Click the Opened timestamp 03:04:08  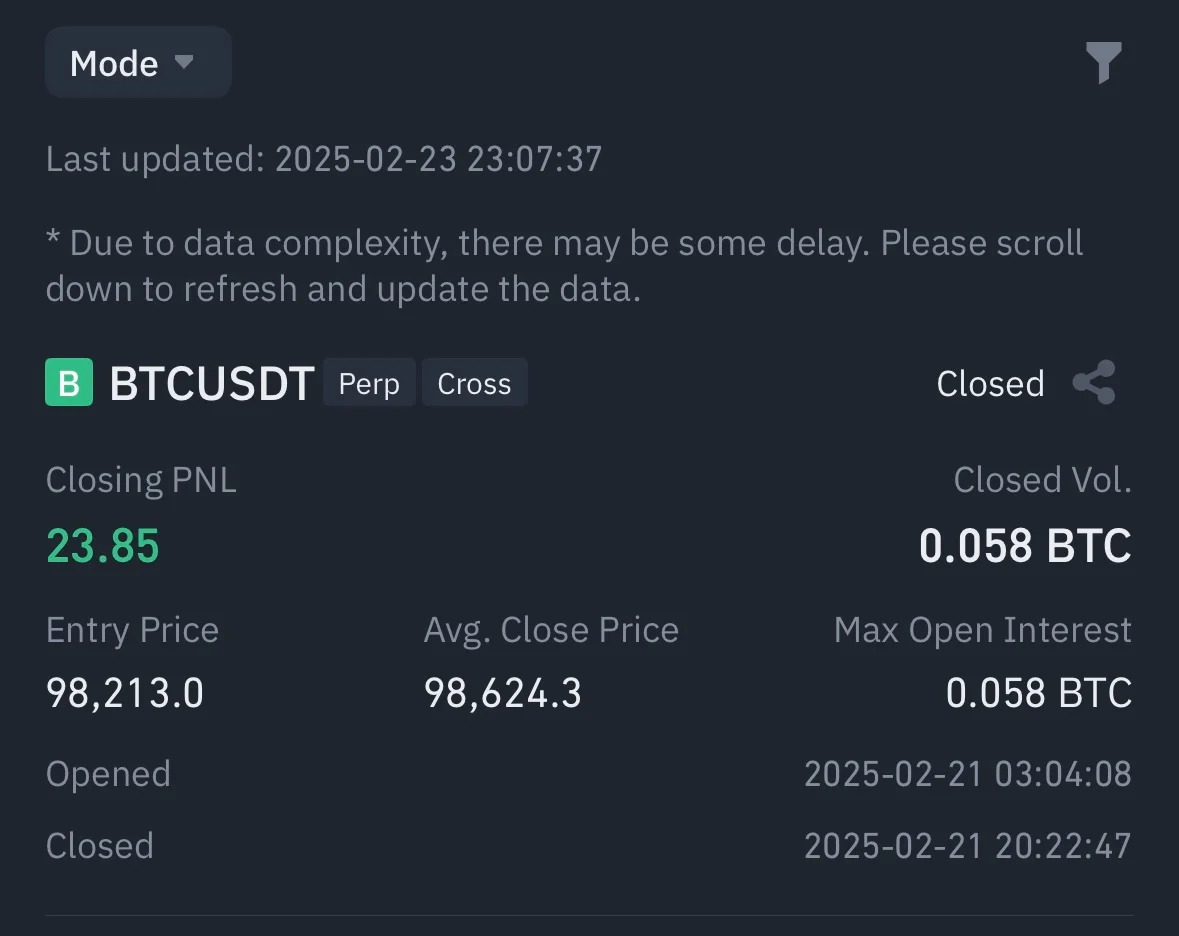tap(967, 774)
